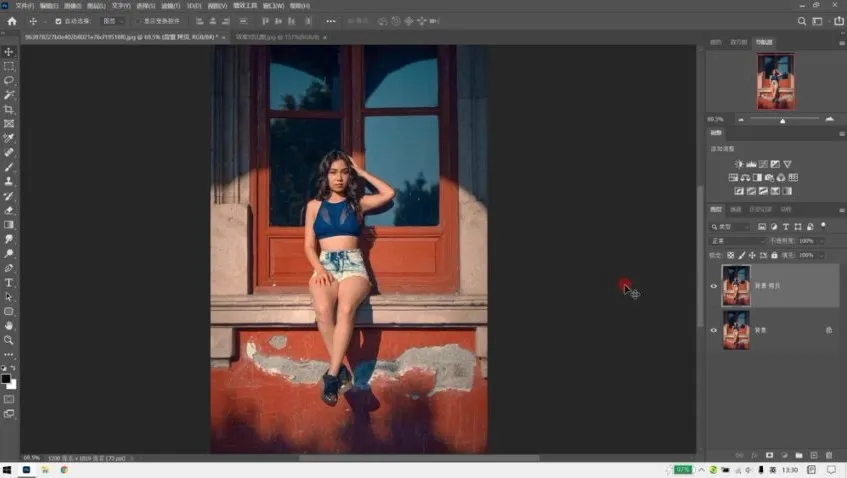This screenshot has height=478, width=847.
Task: Select the Zoom tool in the toolbar
Action: (x=9, y=340)
